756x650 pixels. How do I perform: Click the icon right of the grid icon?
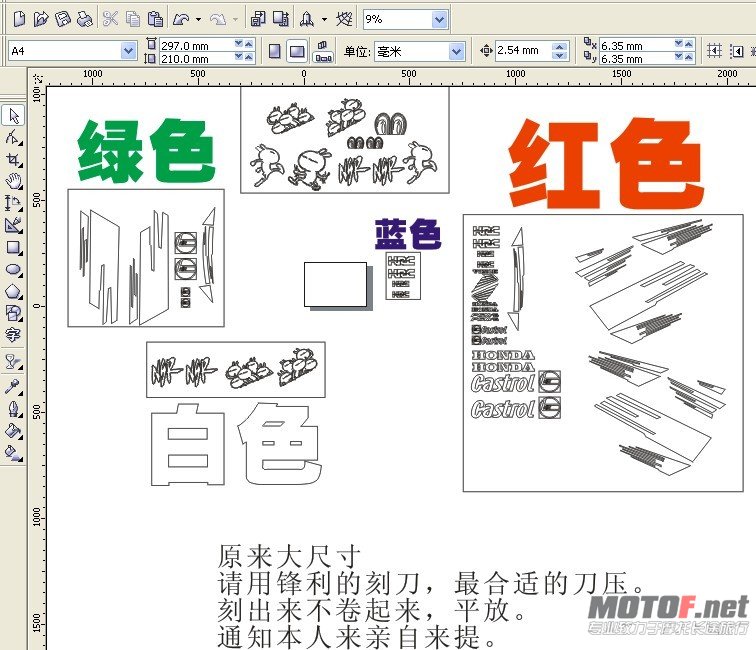click(x=737, y=51)
